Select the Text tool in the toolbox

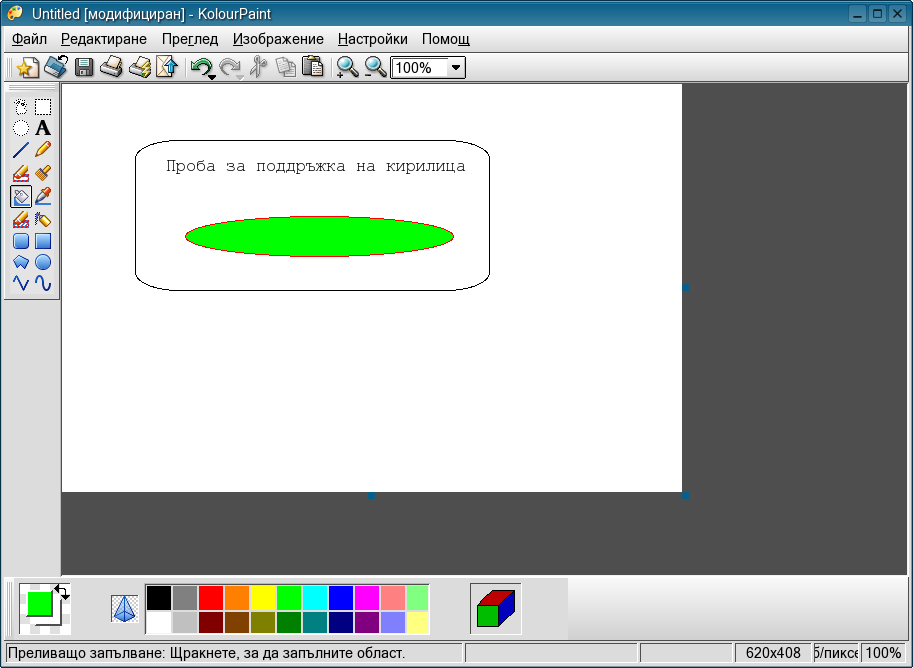(x=43, y=128)
